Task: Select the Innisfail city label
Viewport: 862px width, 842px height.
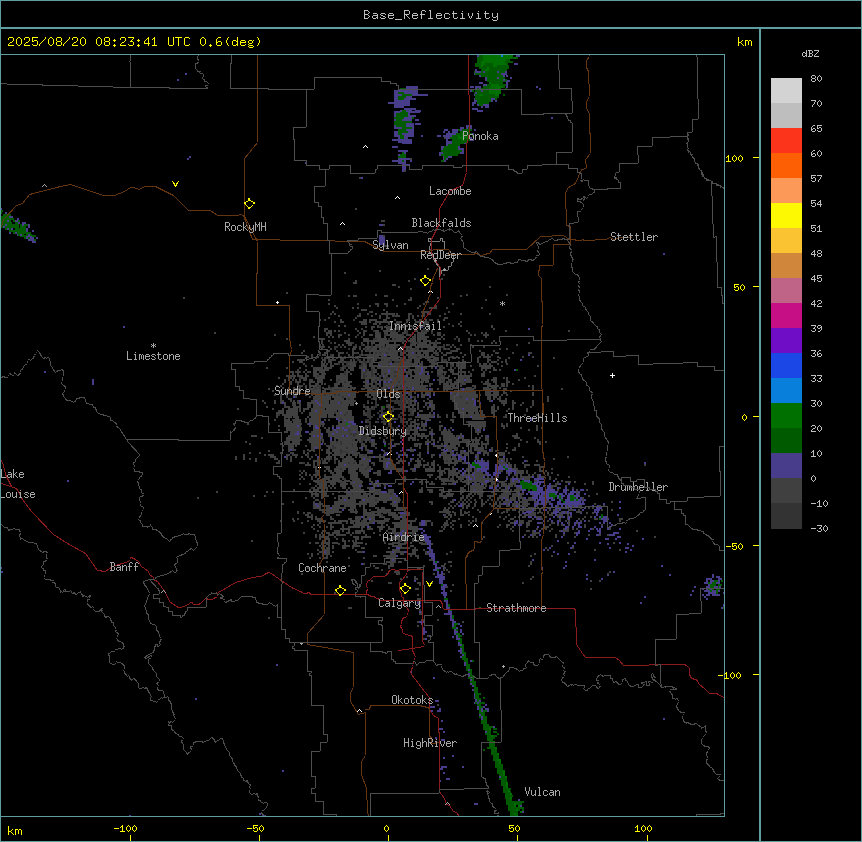Action: click(x=415, y=326)
